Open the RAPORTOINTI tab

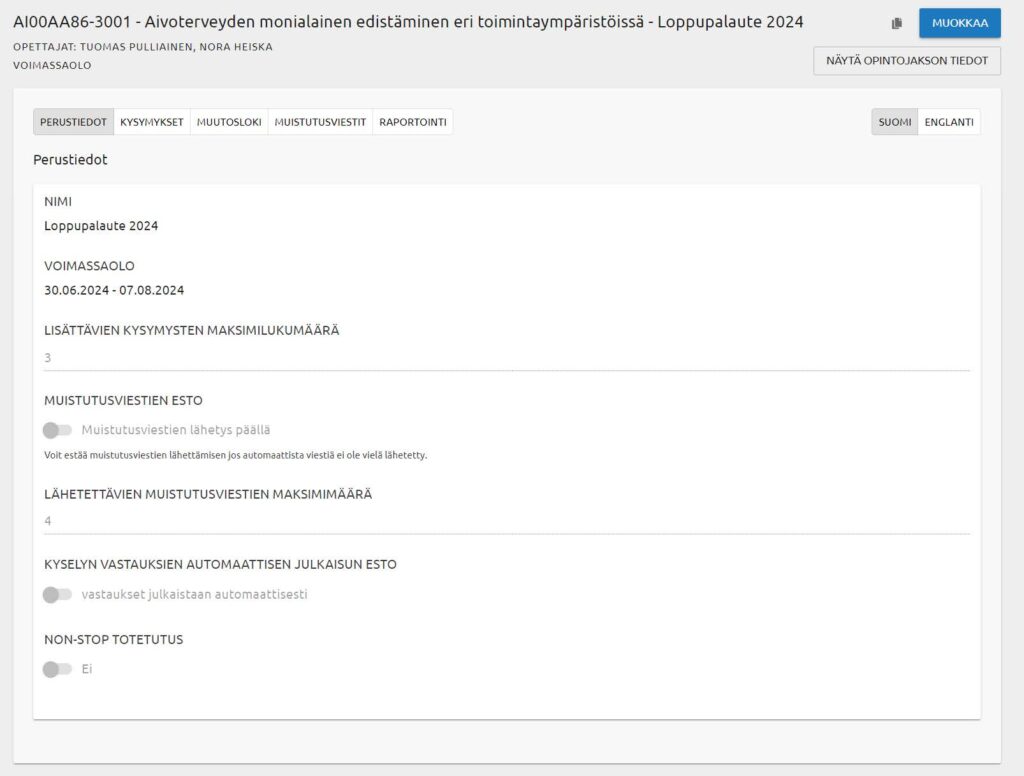click(x=412, y=122)
